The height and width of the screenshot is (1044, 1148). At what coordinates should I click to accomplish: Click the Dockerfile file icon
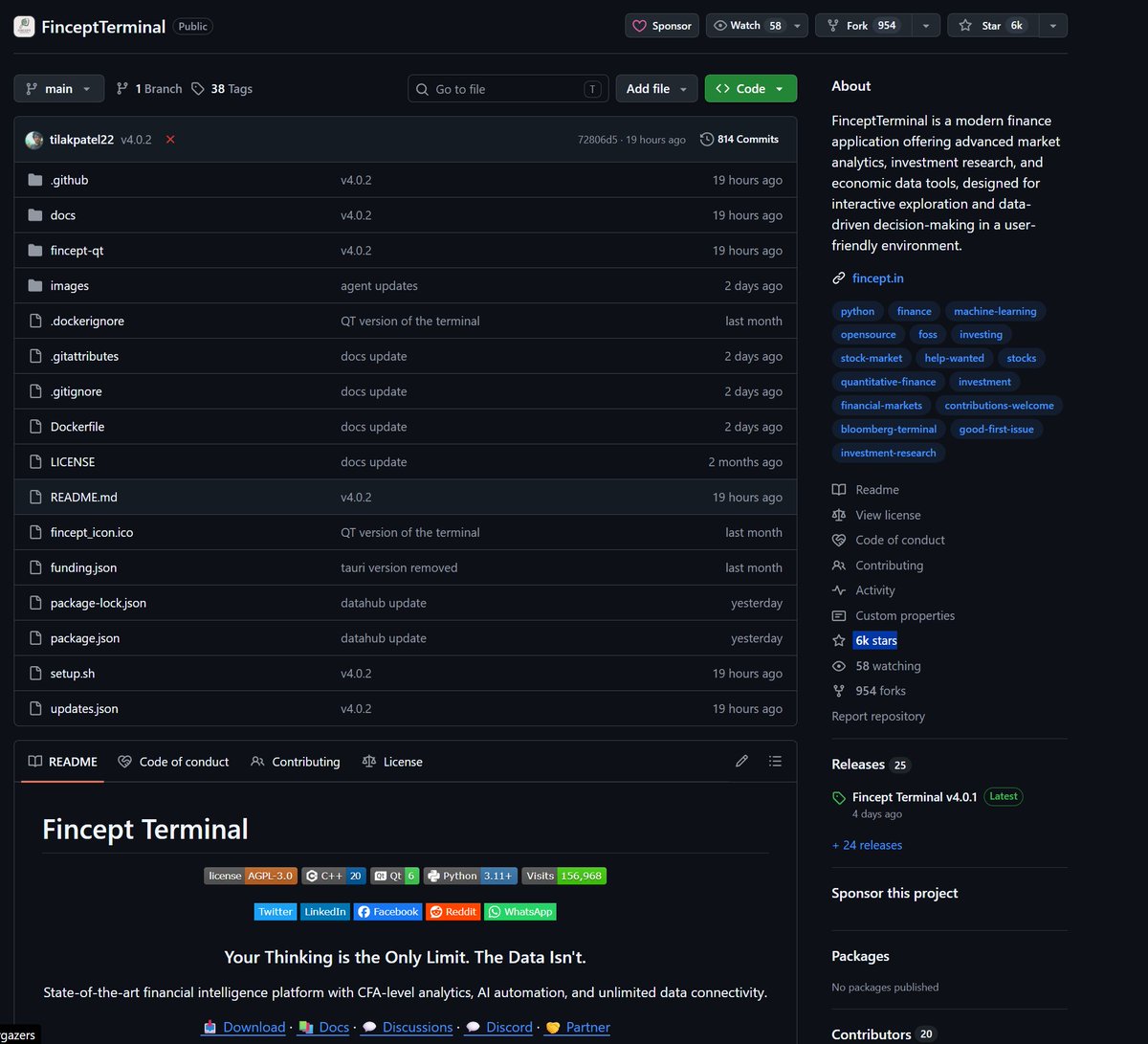(x=35, y=427)
